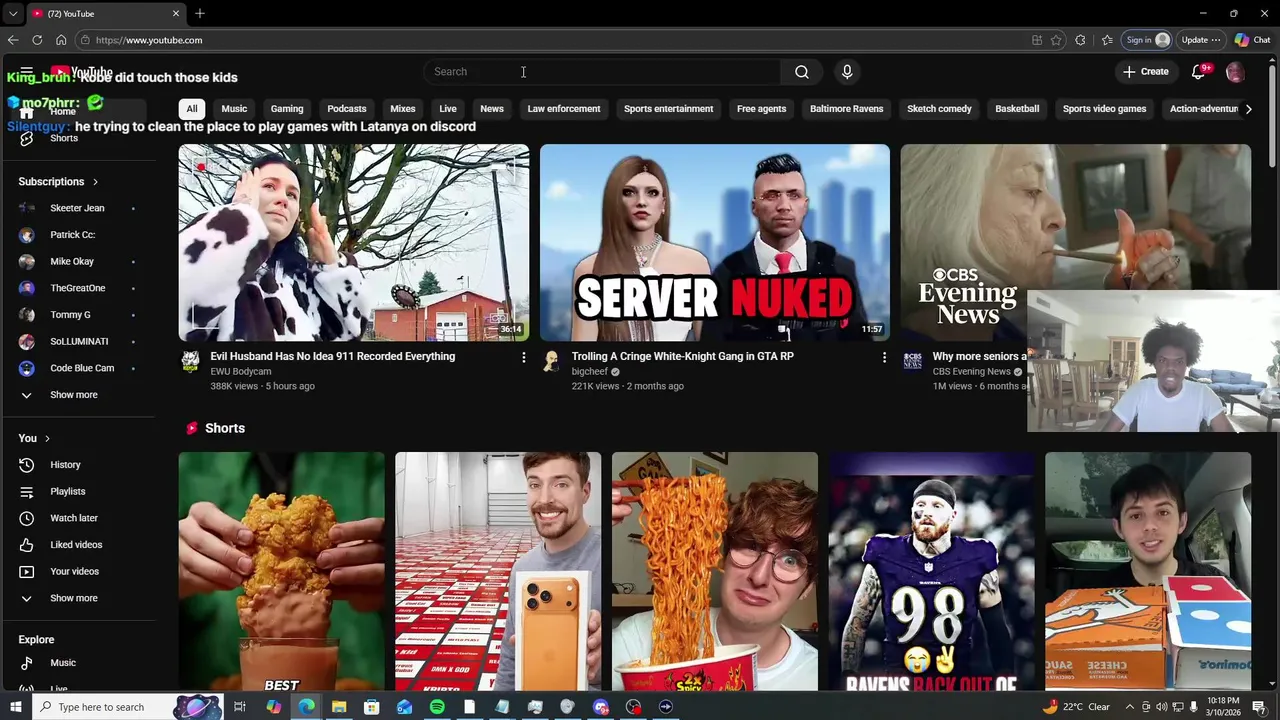This screenshot has width=1280, height=720.
Task: Open options menu for Trolling GTA RP video
Action: [x=884, y=357]
